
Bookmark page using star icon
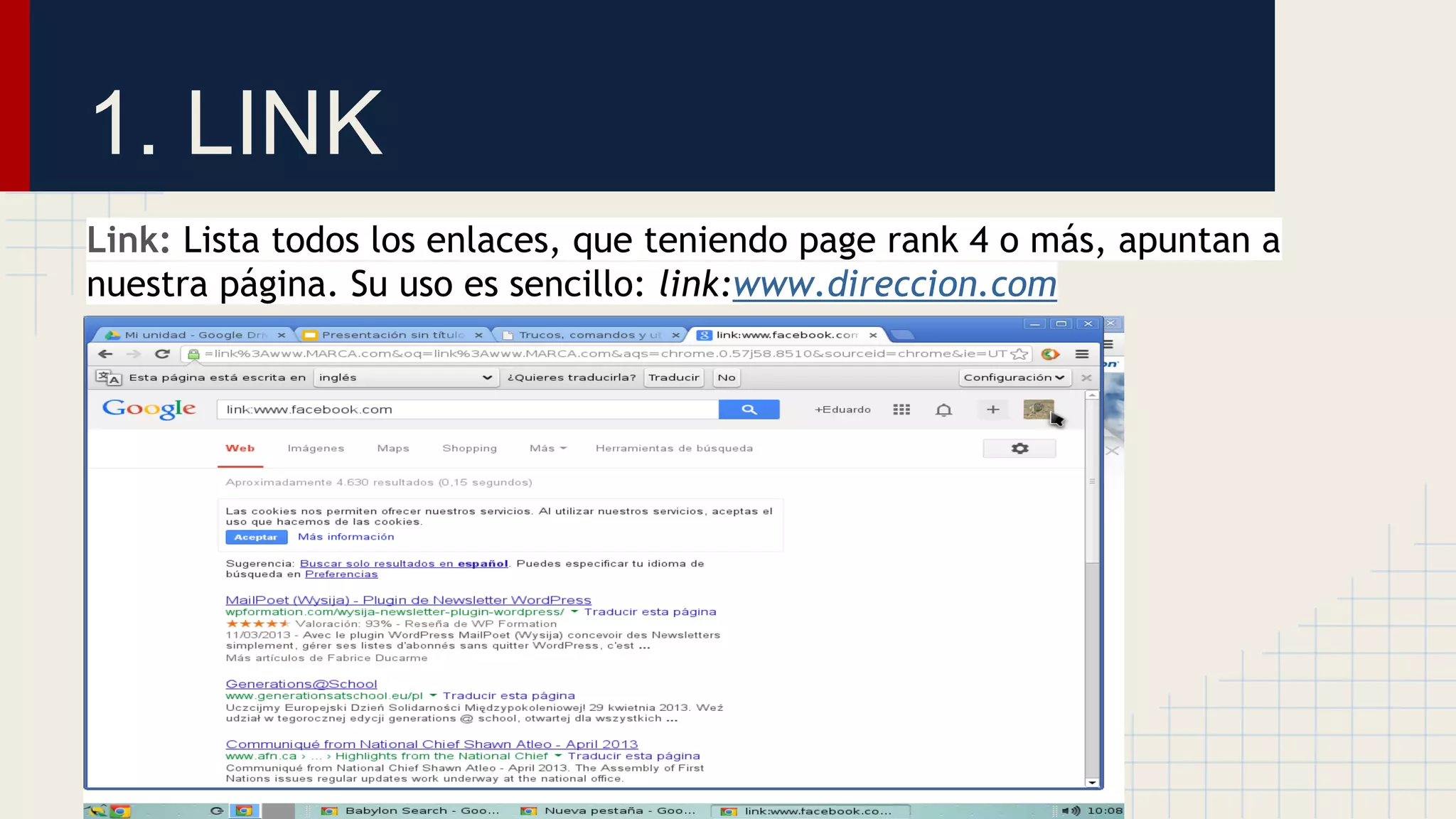[1019, 354]
